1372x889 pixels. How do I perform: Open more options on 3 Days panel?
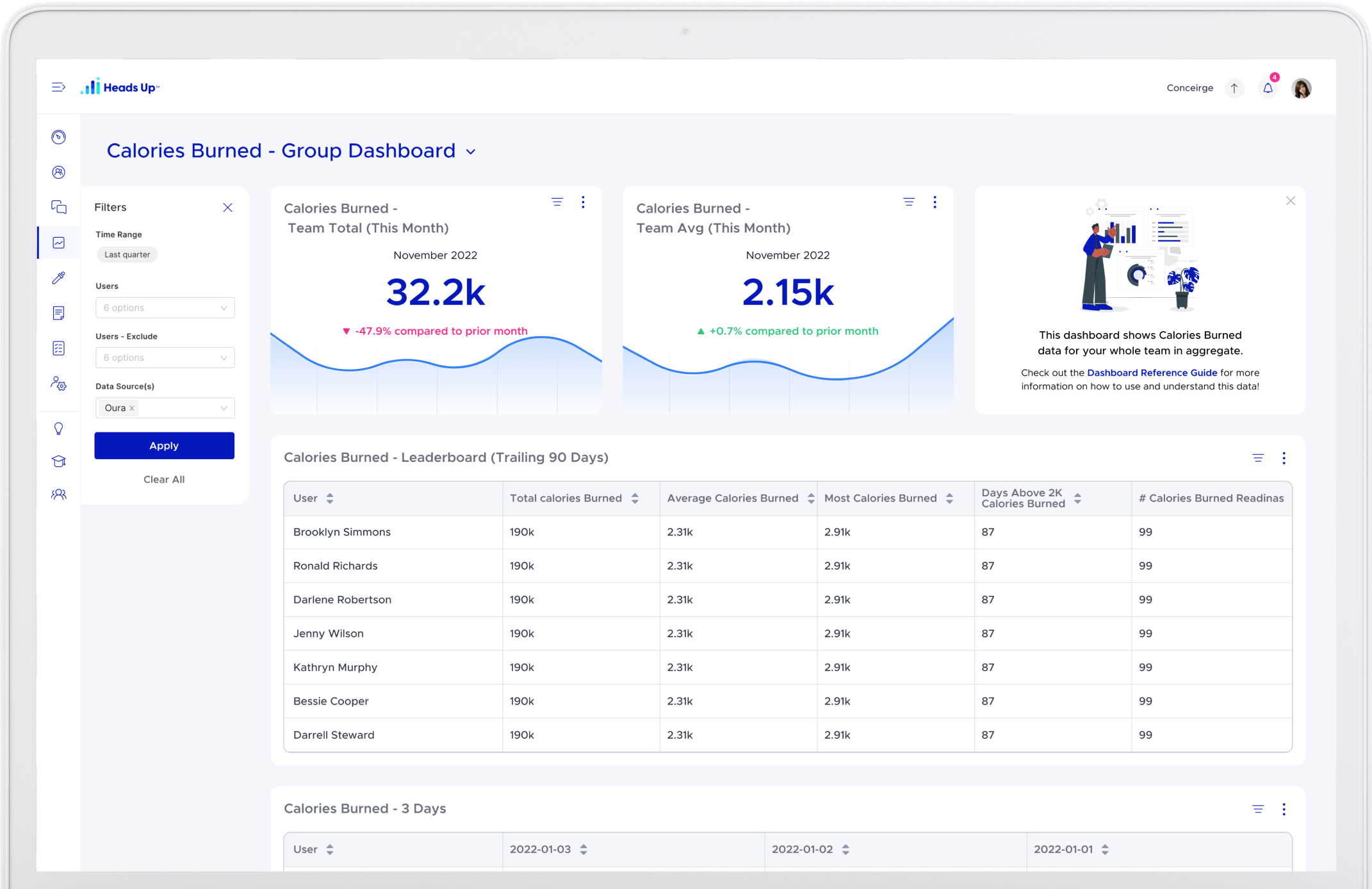pyautogui.click(x=1284, y=809)
